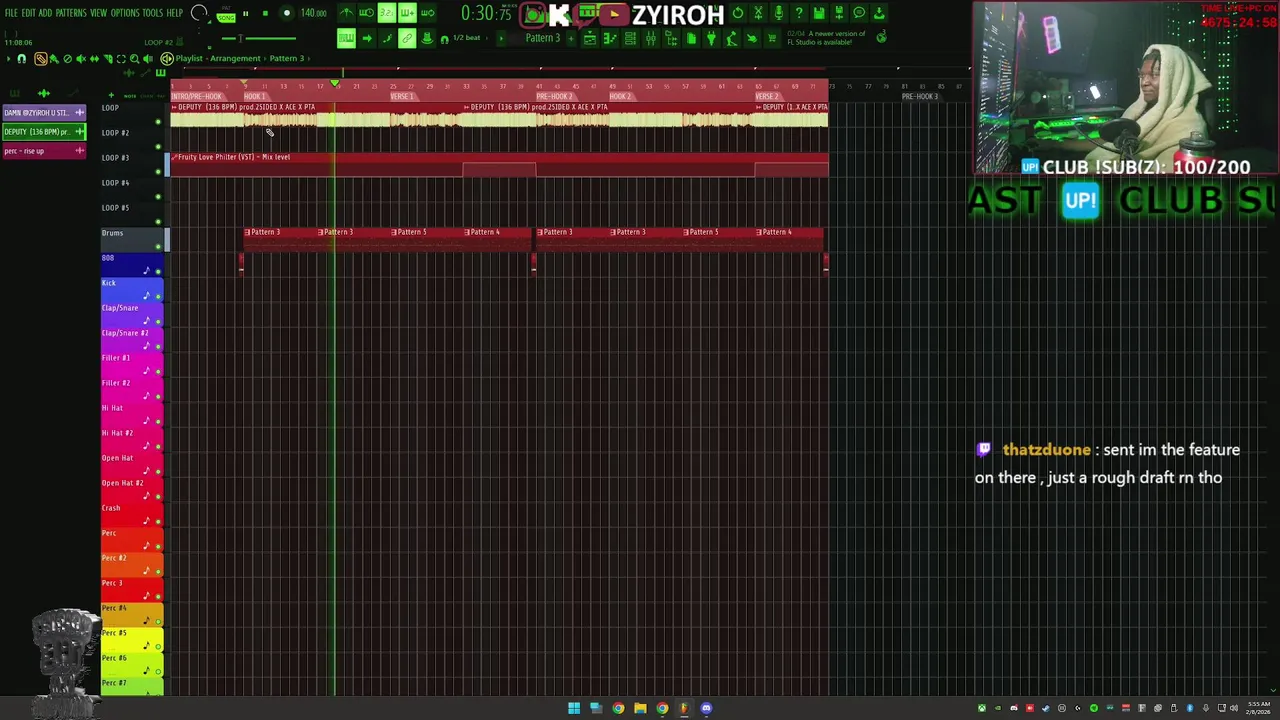Select the Delete tool in Playlist
Screen dimensions: 1280x720
67,59
